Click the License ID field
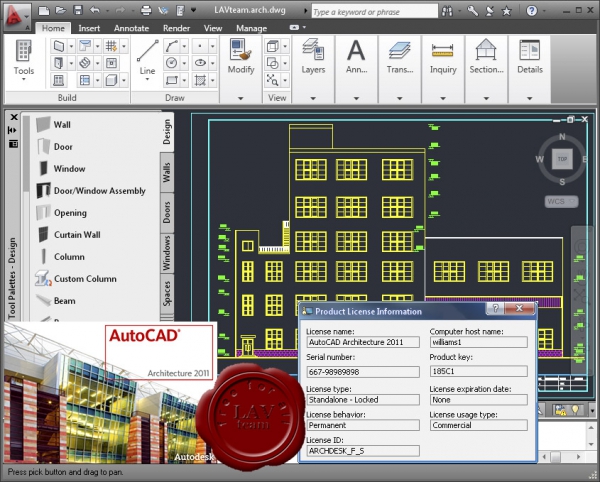This screenshot has width=600, height=482. tap(363, 451)
